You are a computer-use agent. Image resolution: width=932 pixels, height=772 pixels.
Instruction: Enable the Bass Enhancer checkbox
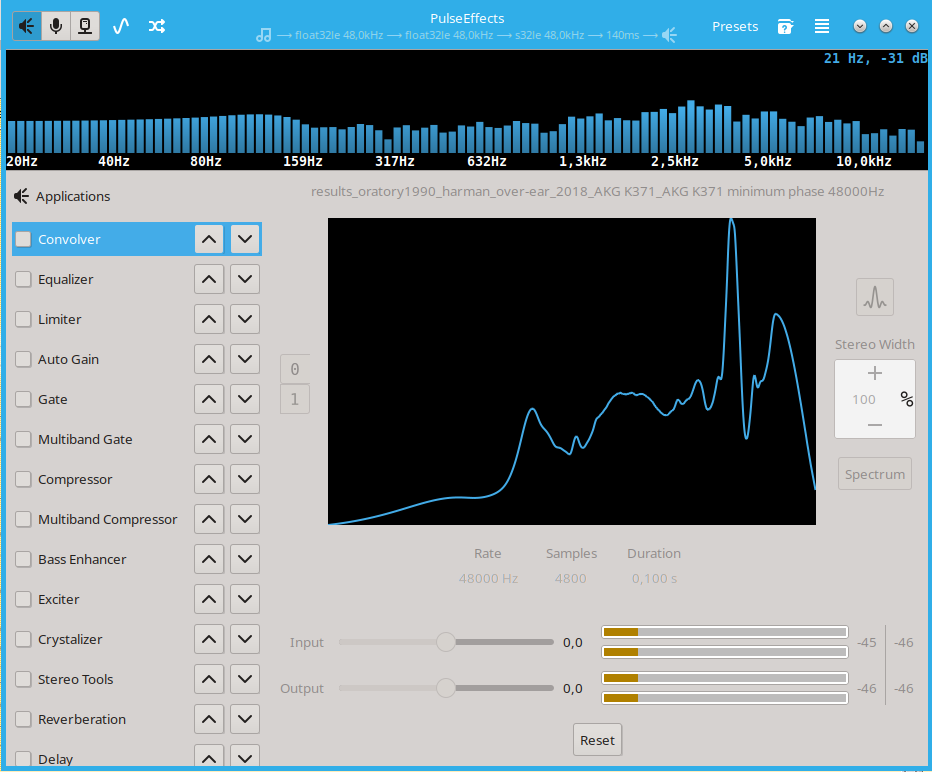[x=23, y=559]
